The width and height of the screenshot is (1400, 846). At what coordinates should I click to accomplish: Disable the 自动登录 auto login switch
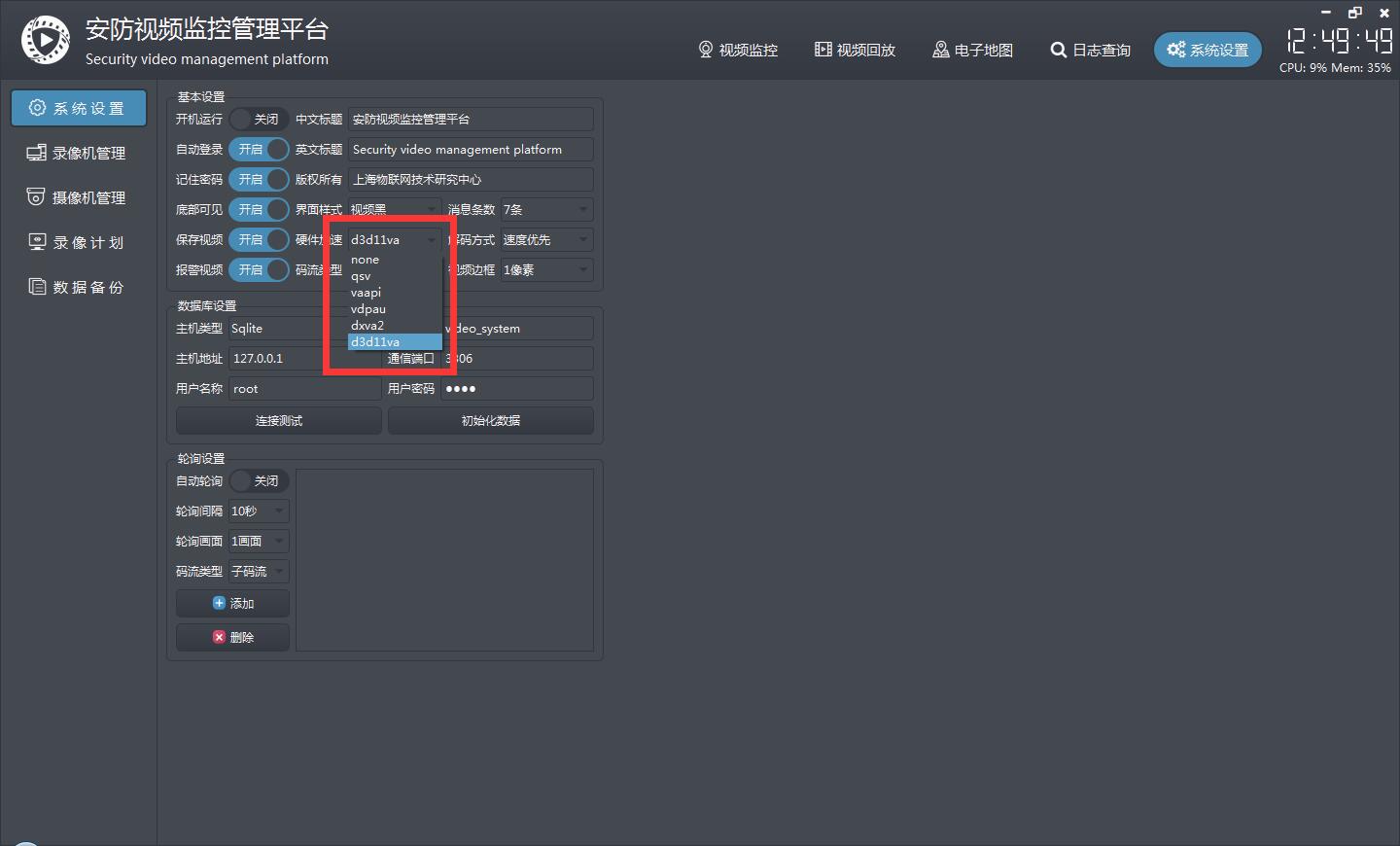[259, 150]
